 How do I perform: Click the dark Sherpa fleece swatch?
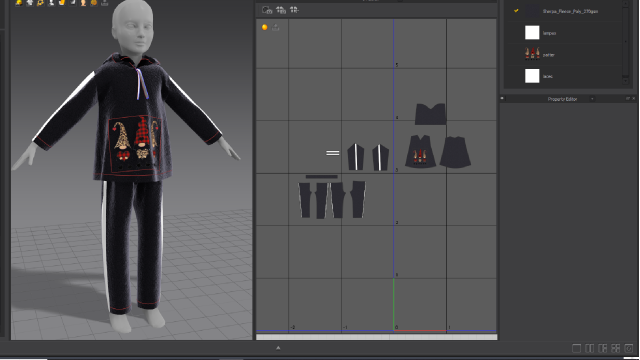click(532, 11)
